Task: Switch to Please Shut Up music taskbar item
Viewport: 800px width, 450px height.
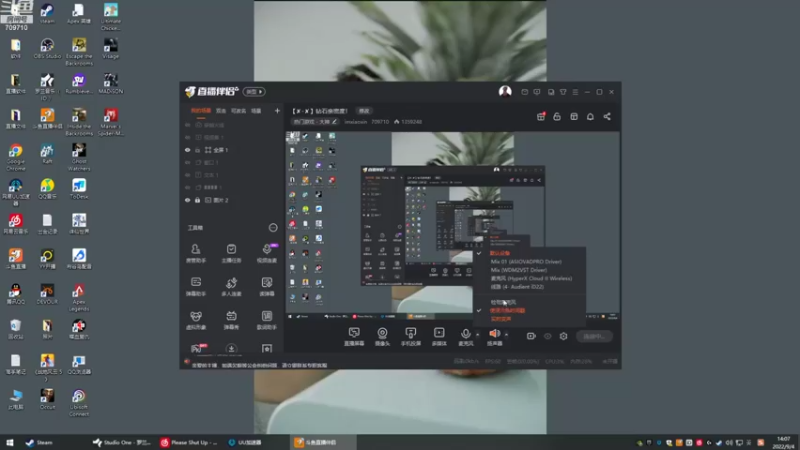Action: pos(189,442)
